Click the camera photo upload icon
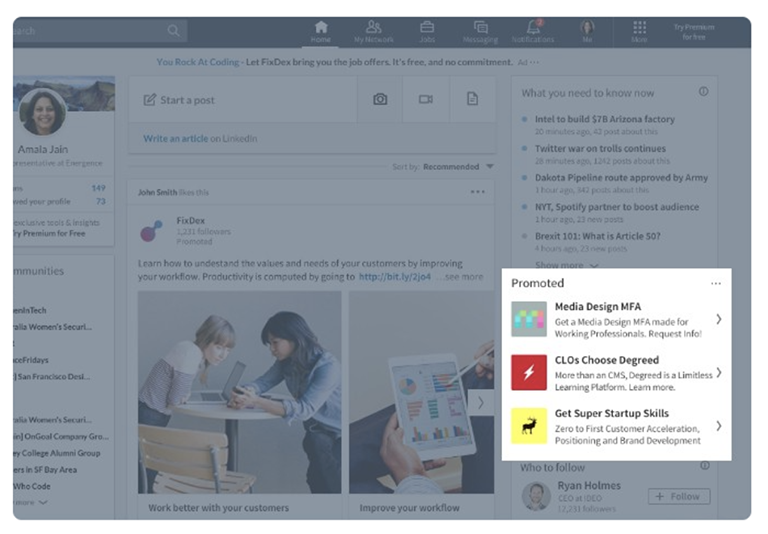 380,99
